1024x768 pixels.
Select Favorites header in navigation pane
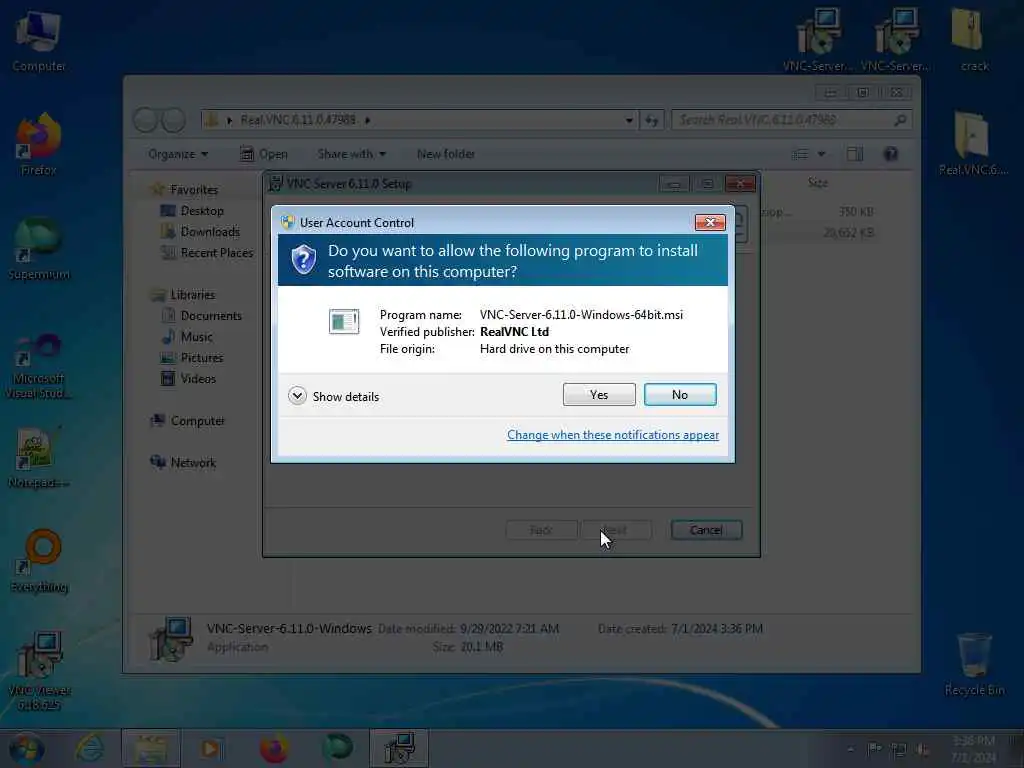tap(193, 189)
